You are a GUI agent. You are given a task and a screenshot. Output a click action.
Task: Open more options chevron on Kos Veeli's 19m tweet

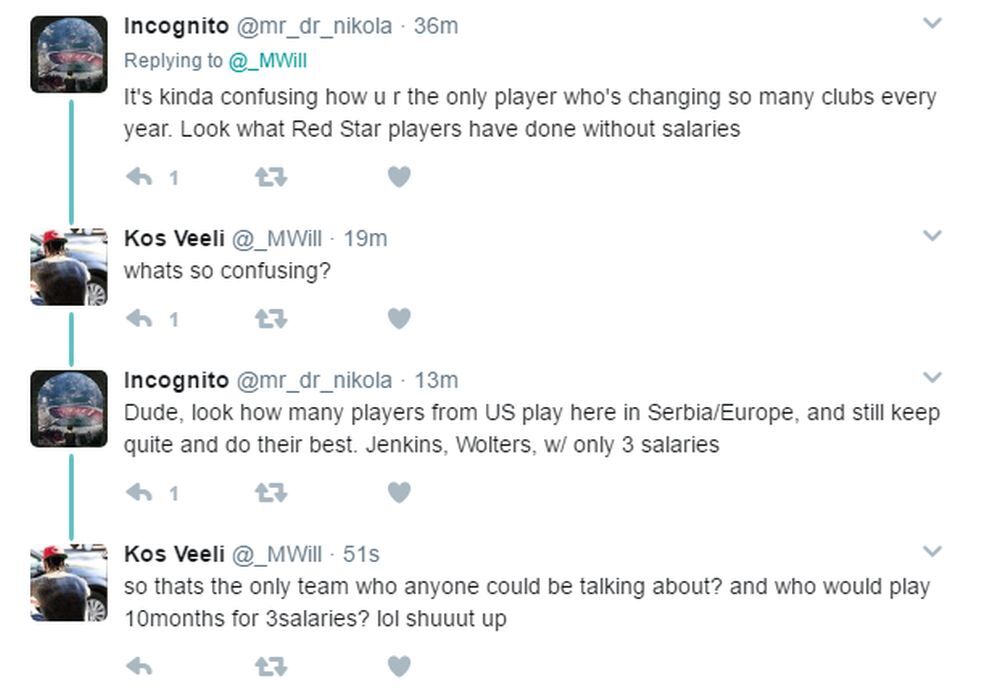pos(932,236)
